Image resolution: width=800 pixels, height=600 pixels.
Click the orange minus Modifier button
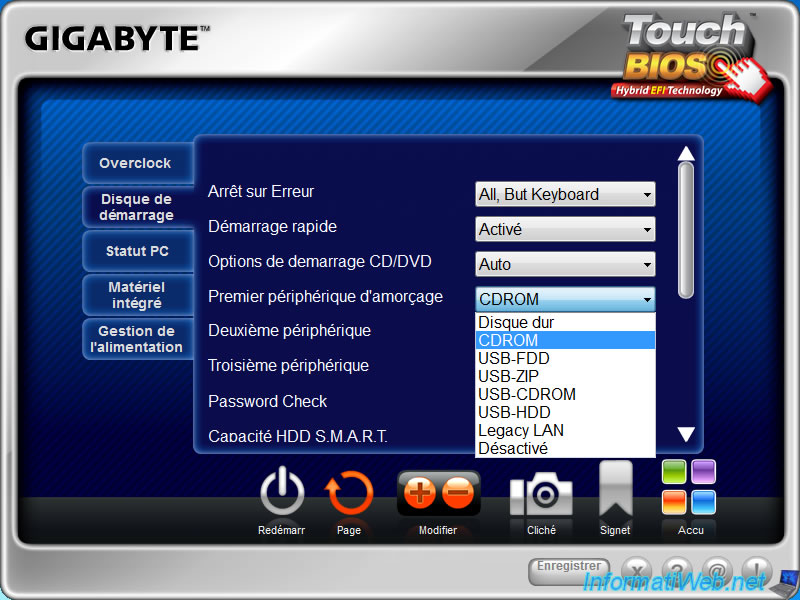(x=458, y=493)
